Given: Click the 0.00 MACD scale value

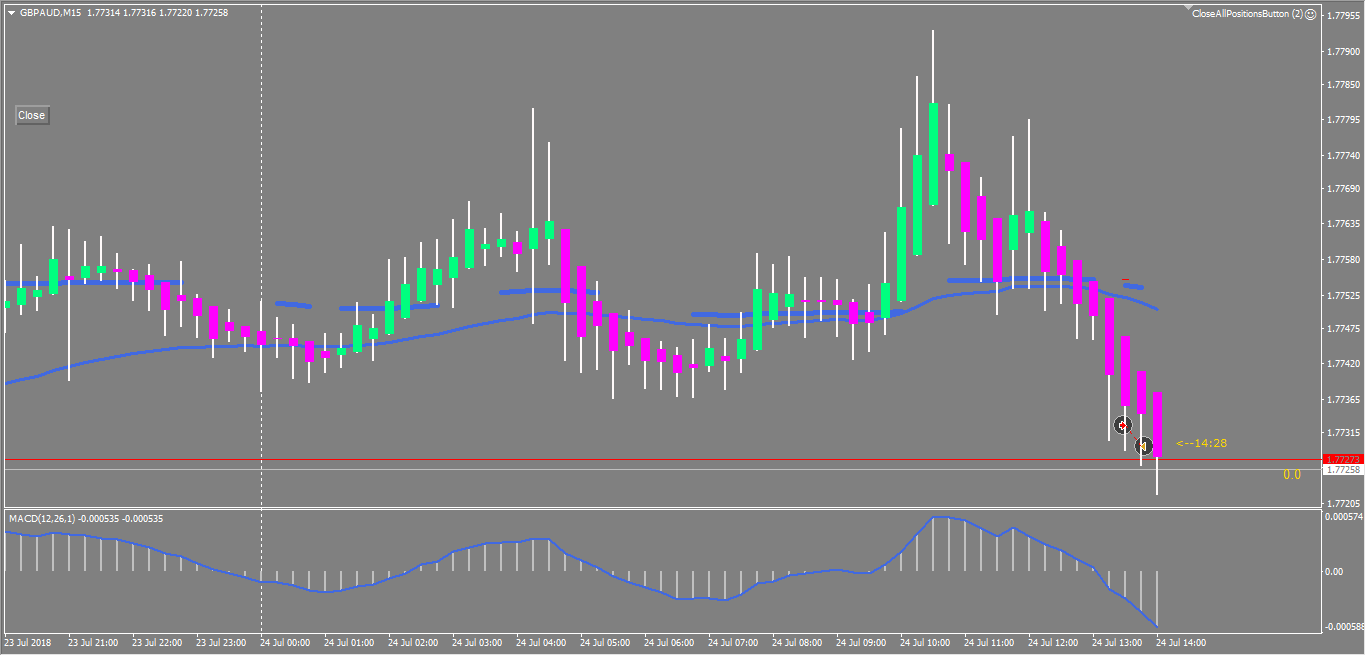Looking at the screenshot, I should [x=1334, y=572].
